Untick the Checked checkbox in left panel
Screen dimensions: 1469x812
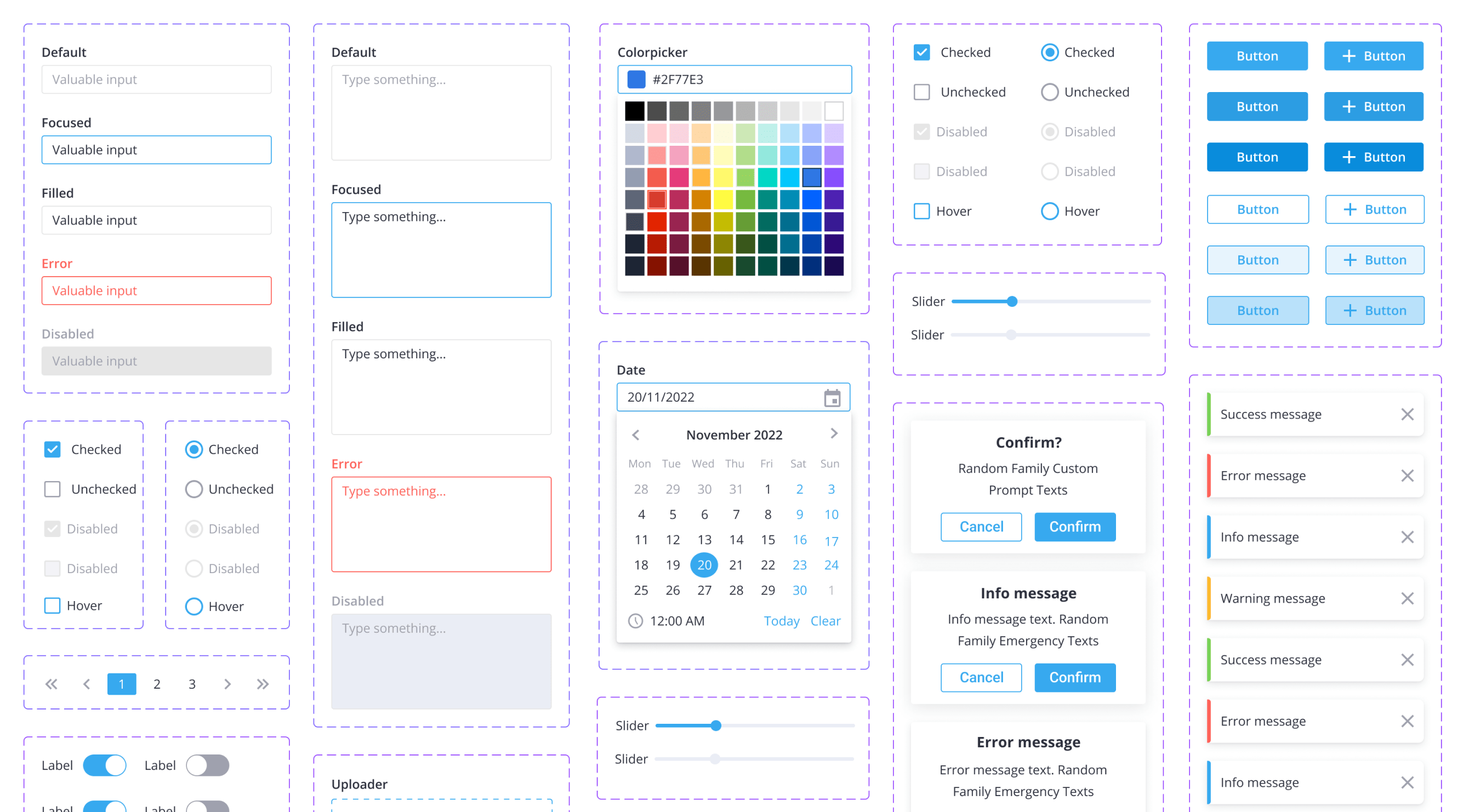pos(53,449)
